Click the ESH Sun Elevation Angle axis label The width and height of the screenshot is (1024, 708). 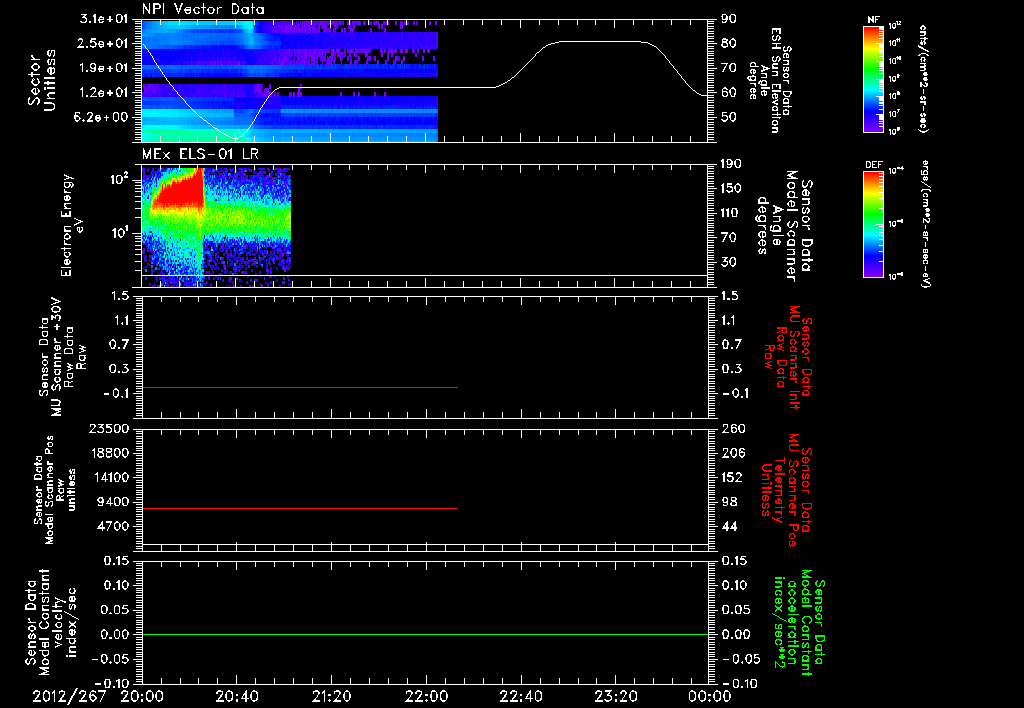coord(770,80)
